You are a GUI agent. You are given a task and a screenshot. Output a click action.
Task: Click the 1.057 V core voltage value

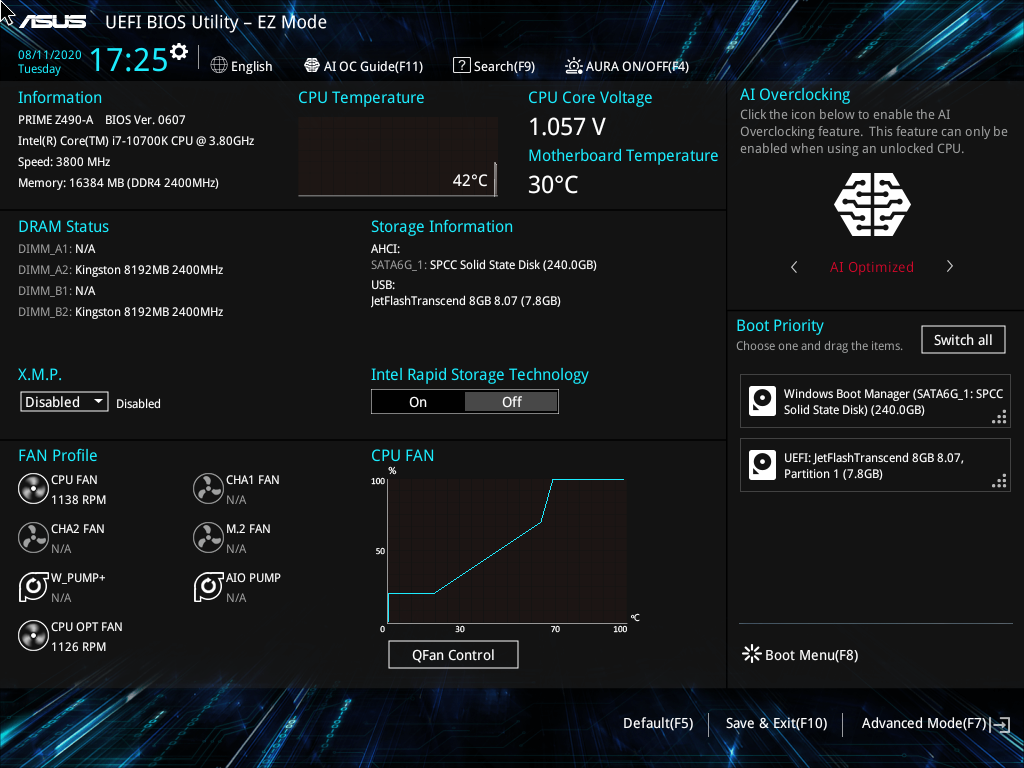pyautogui.click(x=567, y=127)
